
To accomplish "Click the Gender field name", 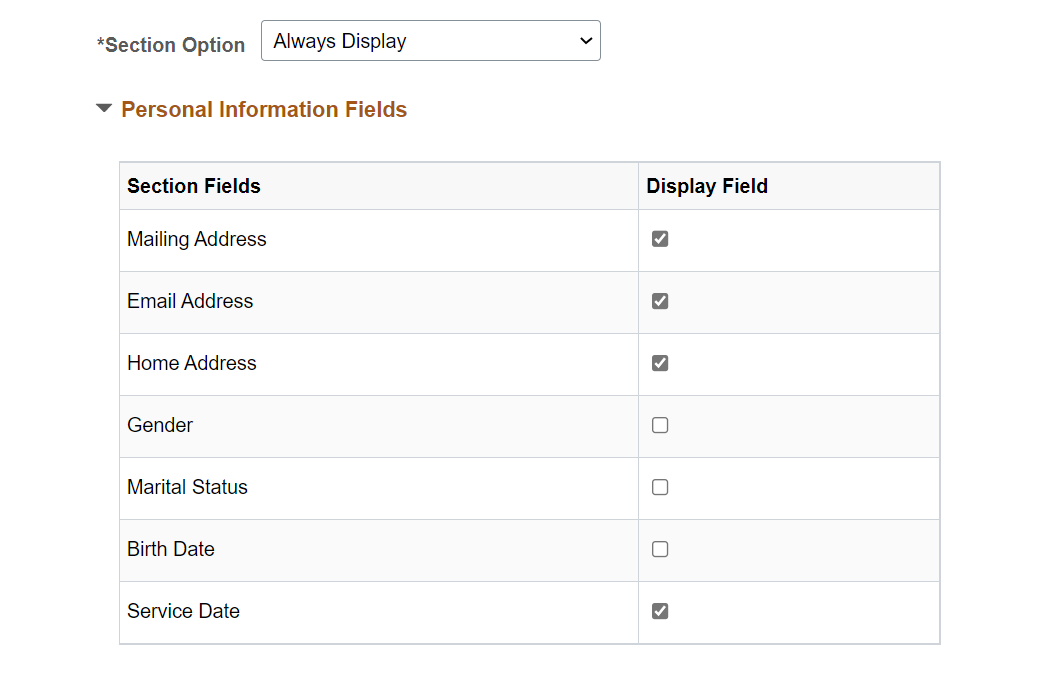I will coord(160,425).
